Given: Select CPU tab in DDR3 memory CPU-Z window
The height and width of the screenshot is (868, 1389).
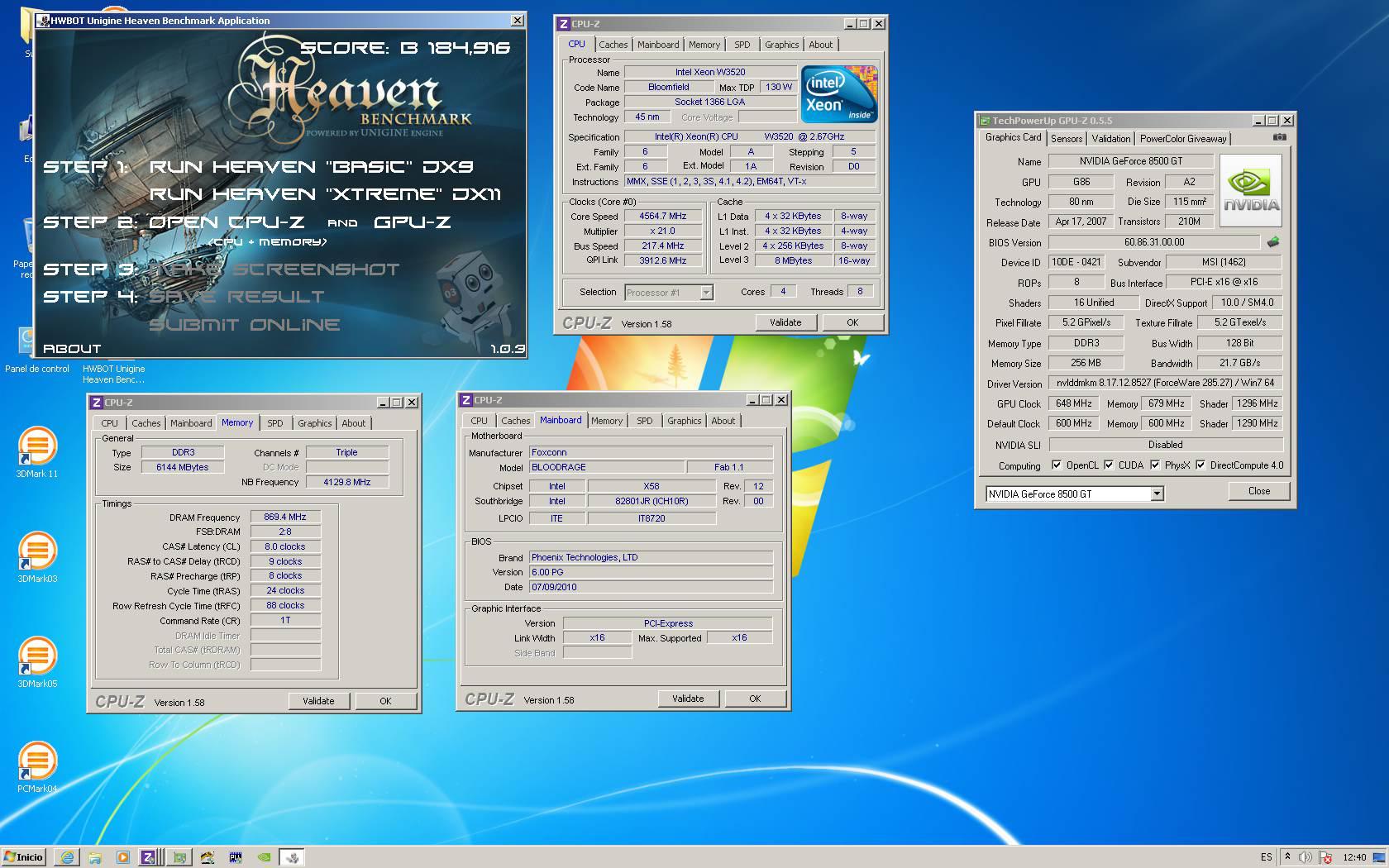Looking at the screenshot, I should point(109,423).
